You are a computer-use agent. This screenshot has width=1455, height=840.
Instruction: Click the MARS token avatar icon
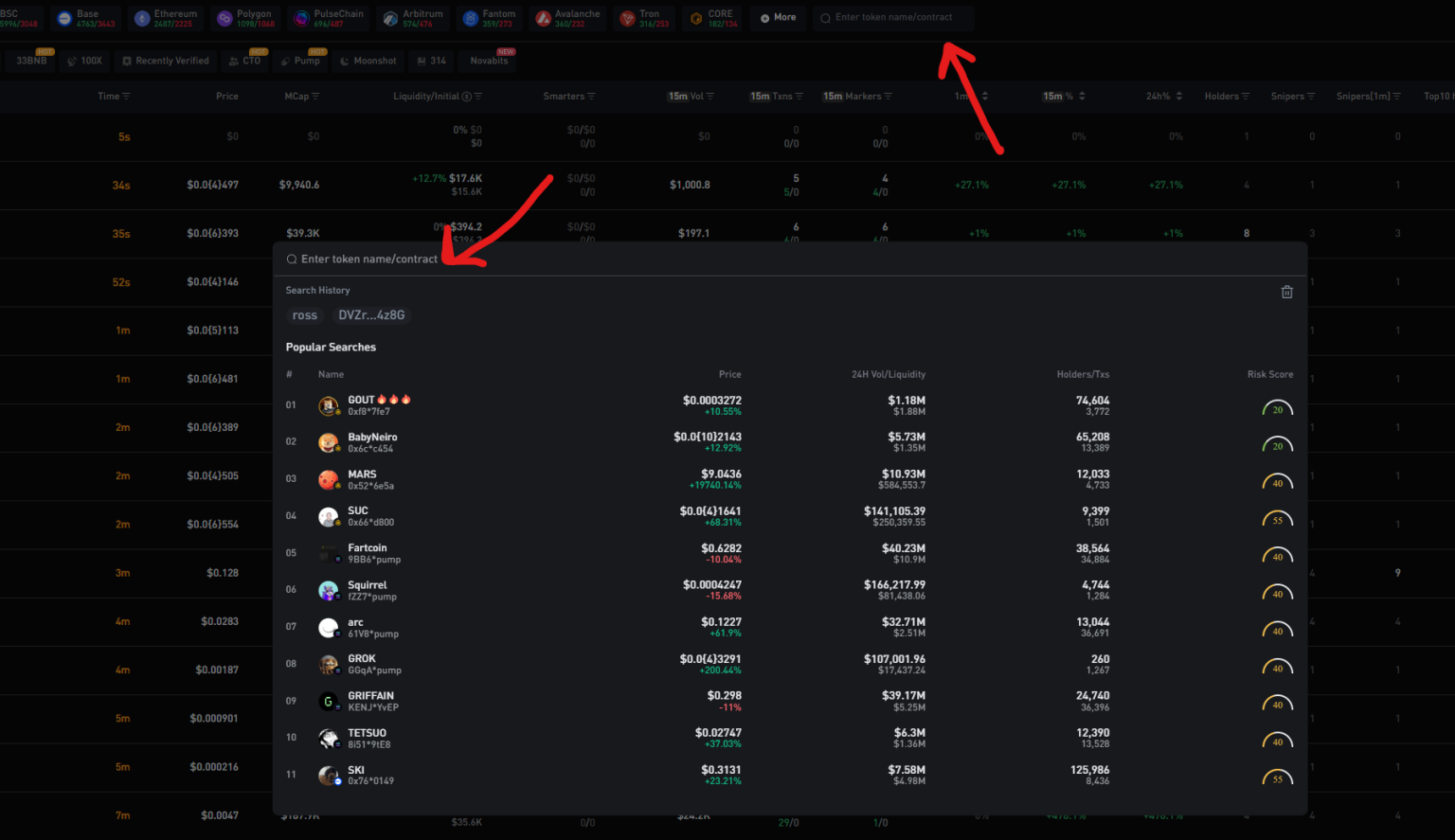(x=329, y=480)
